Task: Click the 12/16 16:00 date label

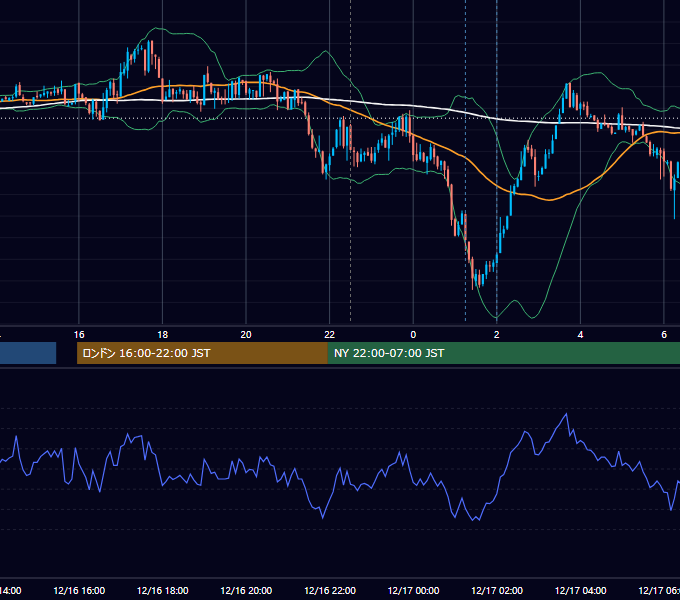Action: tap(79, 591)
